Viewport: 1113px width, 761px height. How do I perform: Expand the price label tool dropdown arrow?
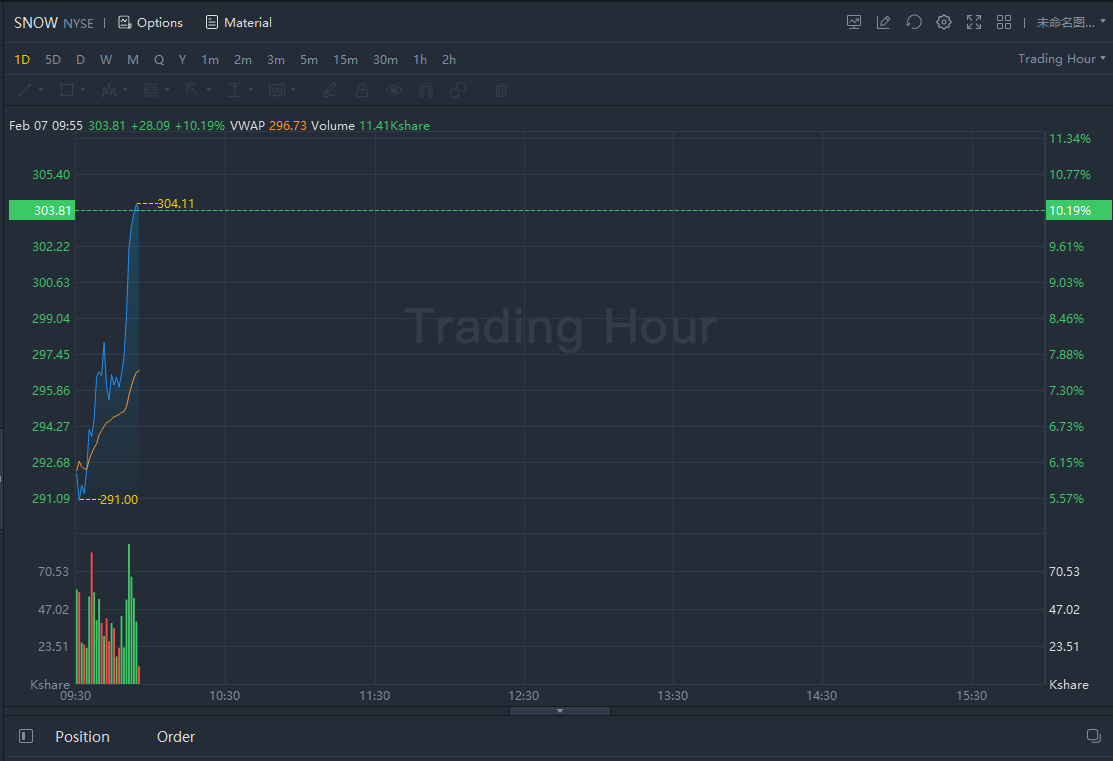click(x=293, y=90)
